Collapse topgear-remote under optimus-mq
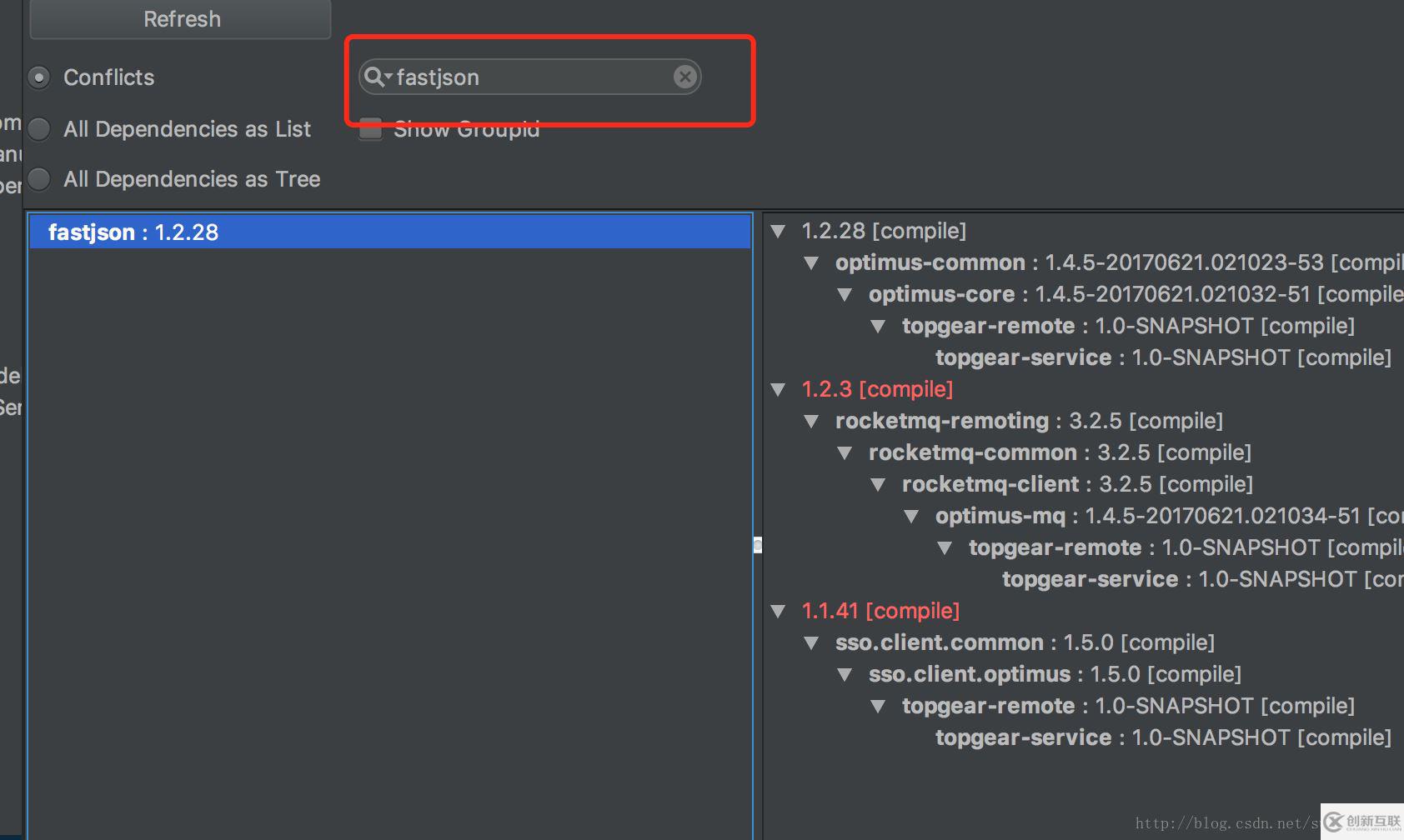The image size is (1404, 840). [x=945, y=548]
